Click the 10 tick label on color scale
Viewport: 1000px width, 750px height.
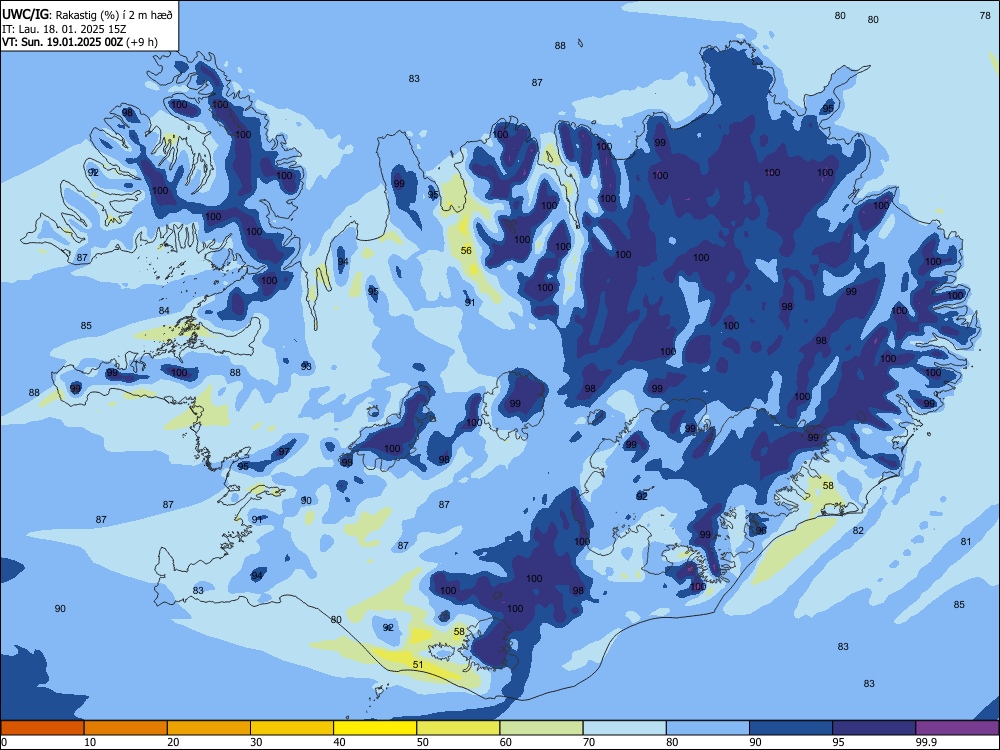click(90, 742)
